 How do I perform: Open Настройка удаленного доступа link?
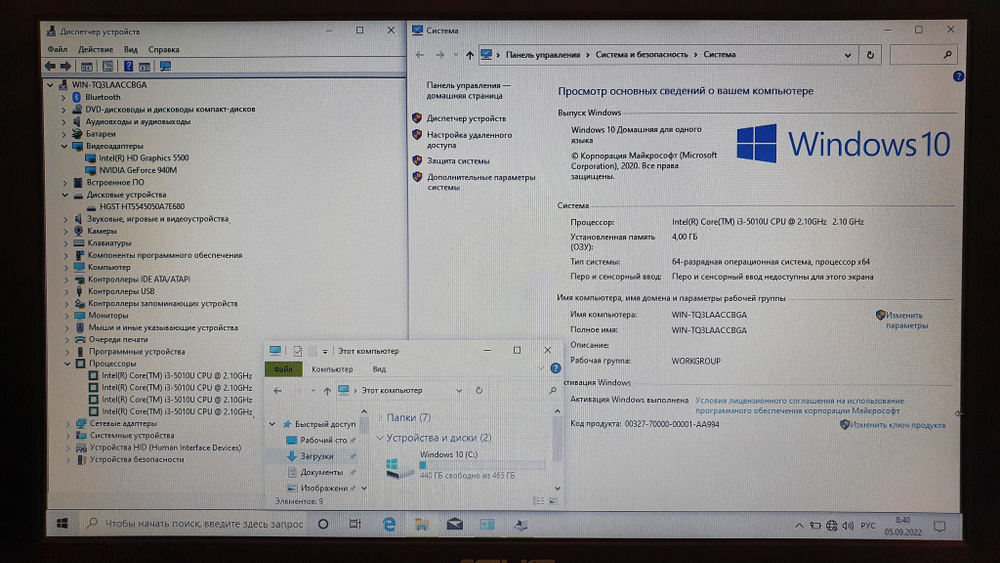coord(469,140)
